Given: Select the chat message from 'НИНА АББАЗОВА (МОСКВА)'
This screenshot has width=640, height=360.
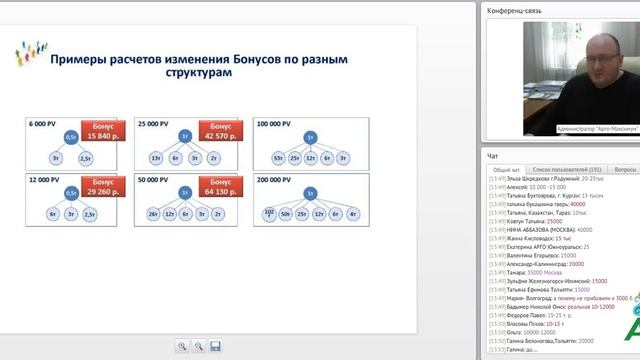Looking at the screenshot, I should [x=540, y=230].
